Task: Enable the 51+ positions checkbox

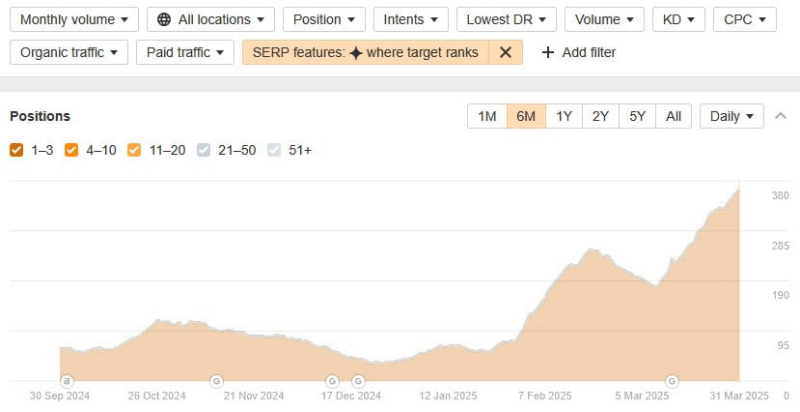Action: (274, 150)
